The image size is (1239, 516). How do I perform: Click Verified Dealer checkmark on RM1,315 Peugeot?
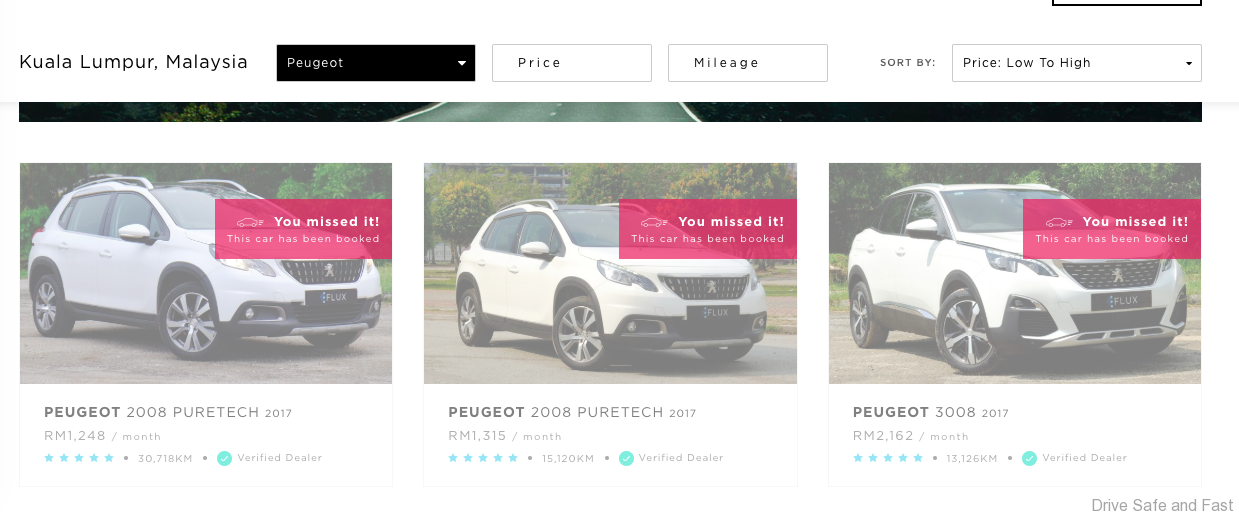pyautogui.click(x=626, y=458)
